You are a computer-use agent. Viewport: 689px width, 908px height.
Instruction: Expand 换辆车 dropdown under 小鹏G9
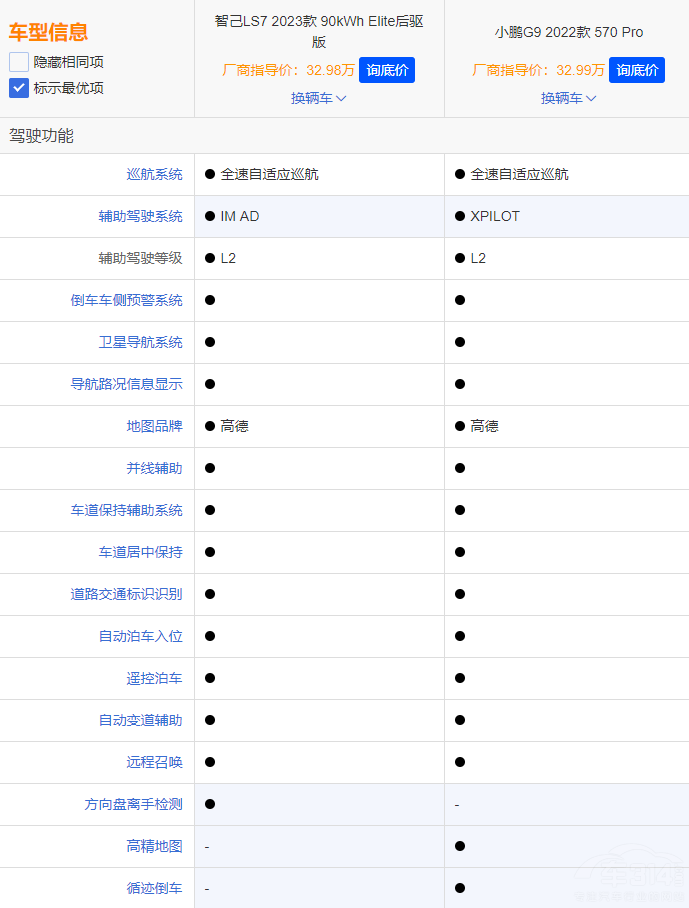point(568,98)
